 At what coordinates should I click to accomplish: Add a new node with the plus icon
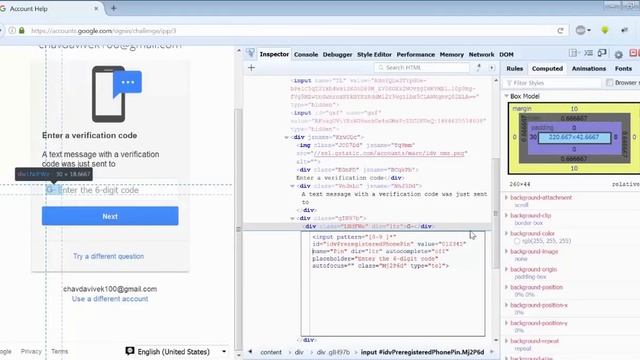click(251, 68)
